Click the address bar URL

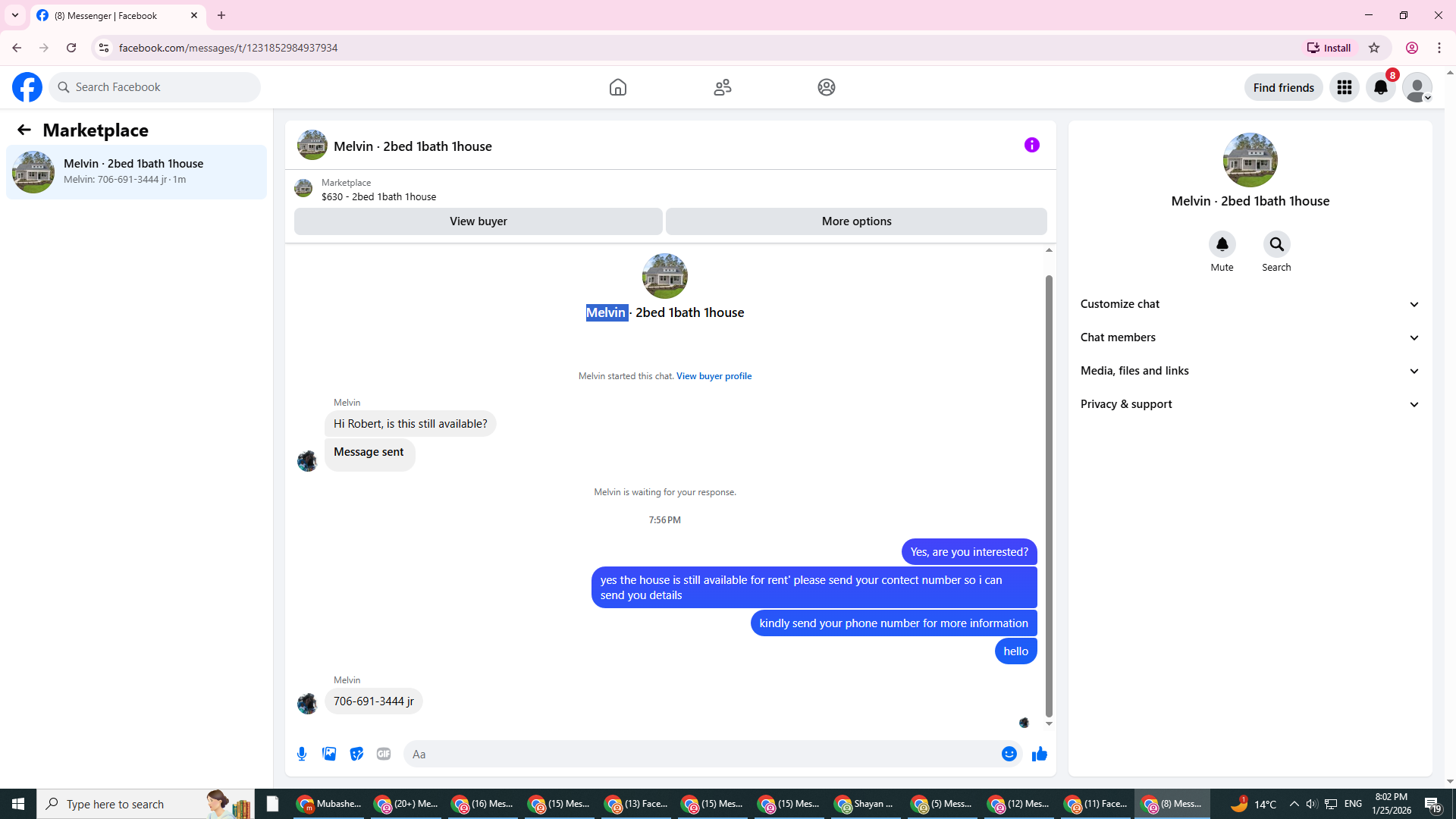[x=228, y=48]
